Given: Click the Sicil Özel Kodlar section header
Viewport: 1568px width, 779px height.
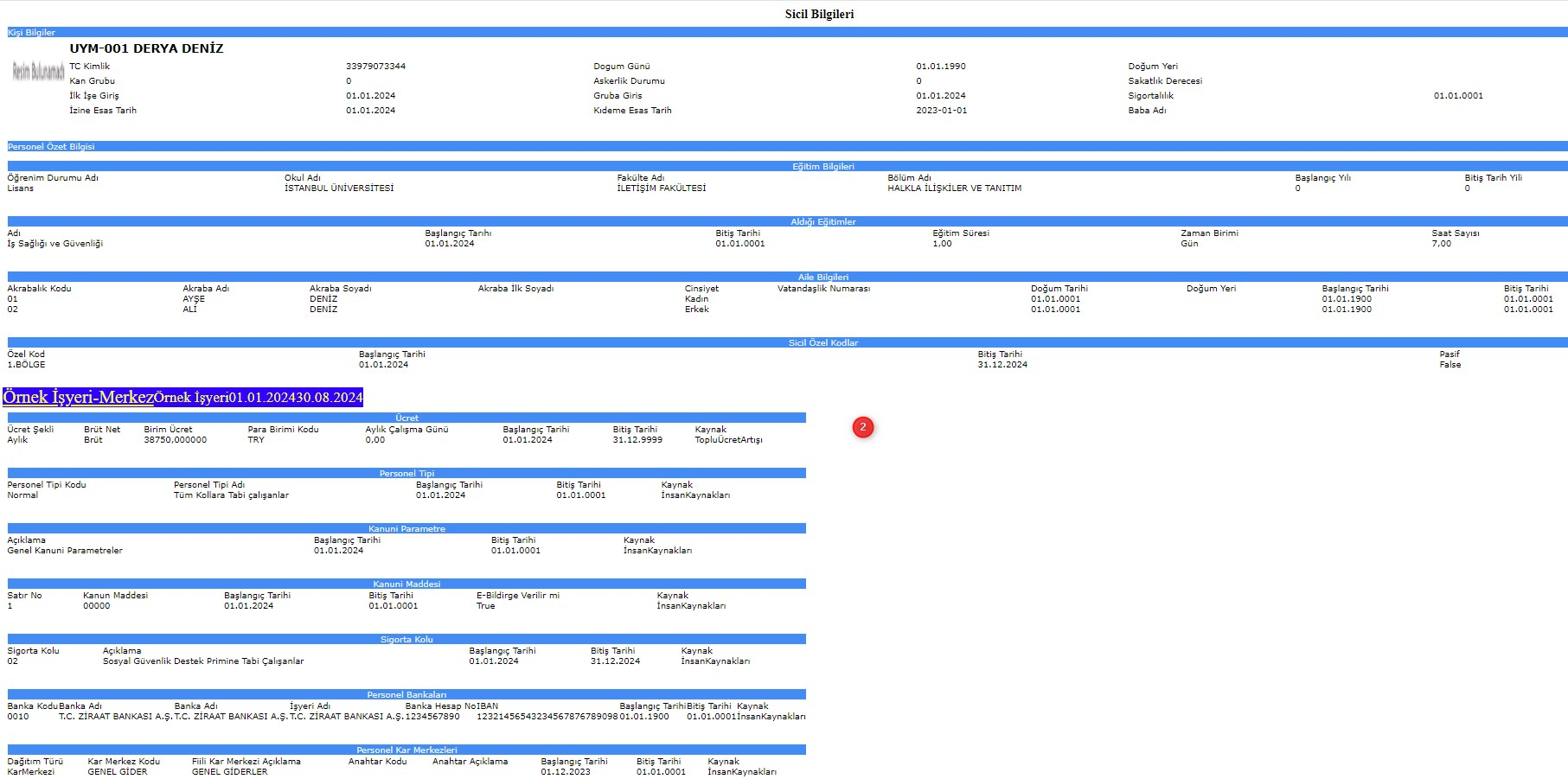Looking at the screenshot, I should [788, 342].
